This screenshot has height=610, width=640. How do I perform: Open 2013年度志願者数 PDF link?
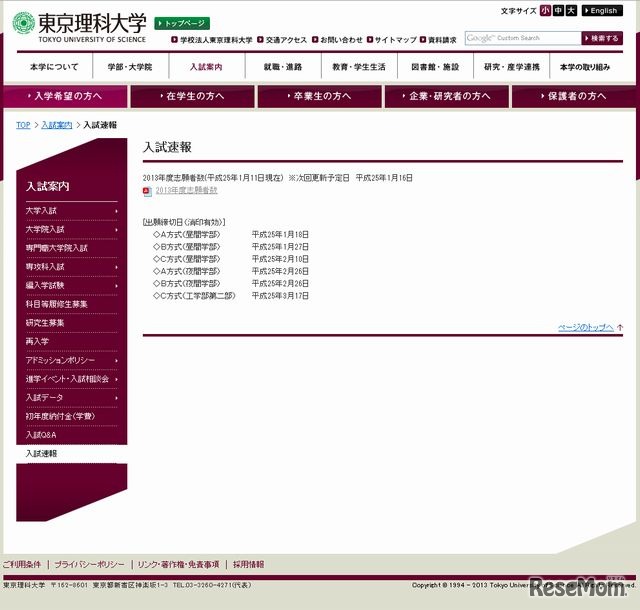pyautogui.click(x=187, y=190)
